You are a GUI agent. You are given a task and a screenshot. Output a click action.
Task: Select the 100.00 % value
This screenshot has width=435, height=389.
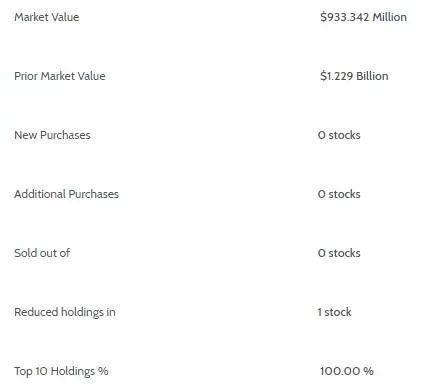click(x=347, y=371)
